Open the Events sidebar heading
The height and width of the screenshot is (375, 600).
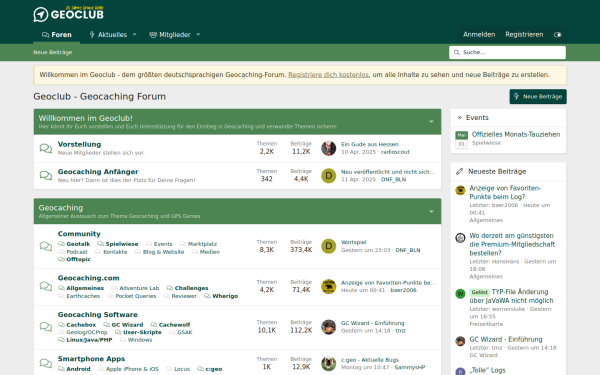(477, 117)
